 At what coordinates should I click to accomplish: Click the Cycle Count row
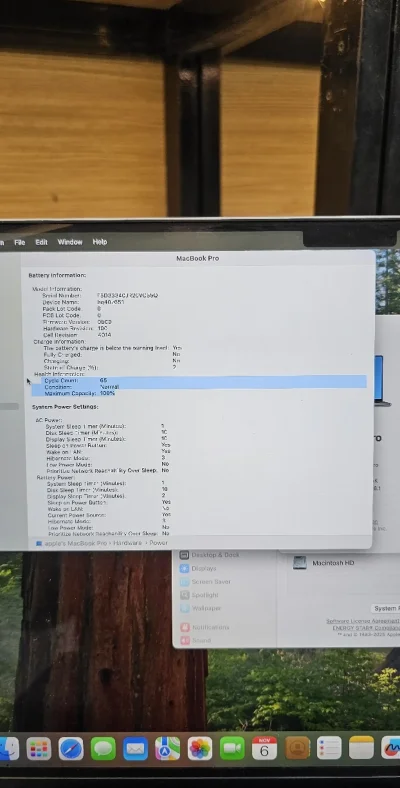tap(199, 380)
